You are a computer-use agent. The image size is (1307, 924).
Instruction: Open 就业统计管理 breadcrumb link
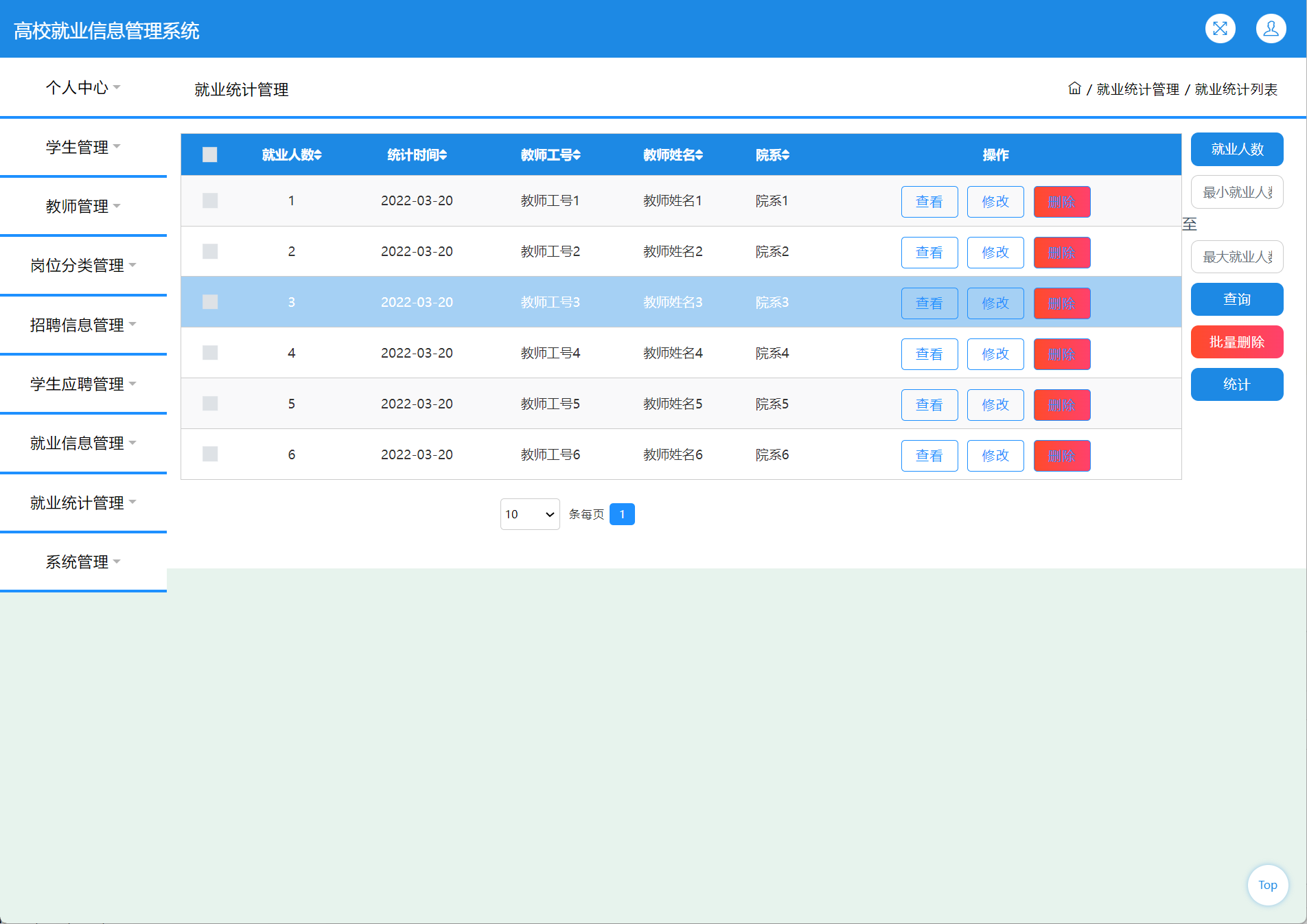1137,89
